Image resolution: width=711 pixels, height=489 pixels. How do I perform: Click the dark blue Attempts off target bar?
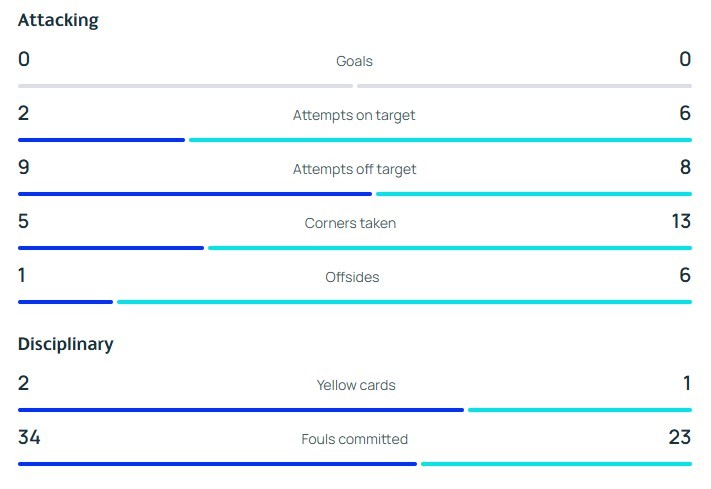pos(195,194)
